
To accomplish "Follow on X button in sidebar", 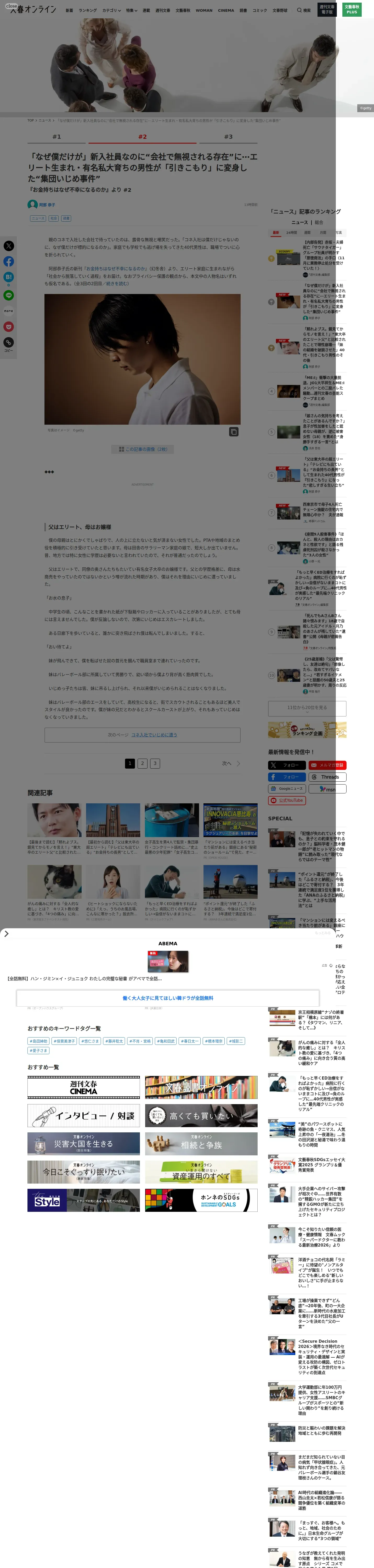I will pos(287,765).
